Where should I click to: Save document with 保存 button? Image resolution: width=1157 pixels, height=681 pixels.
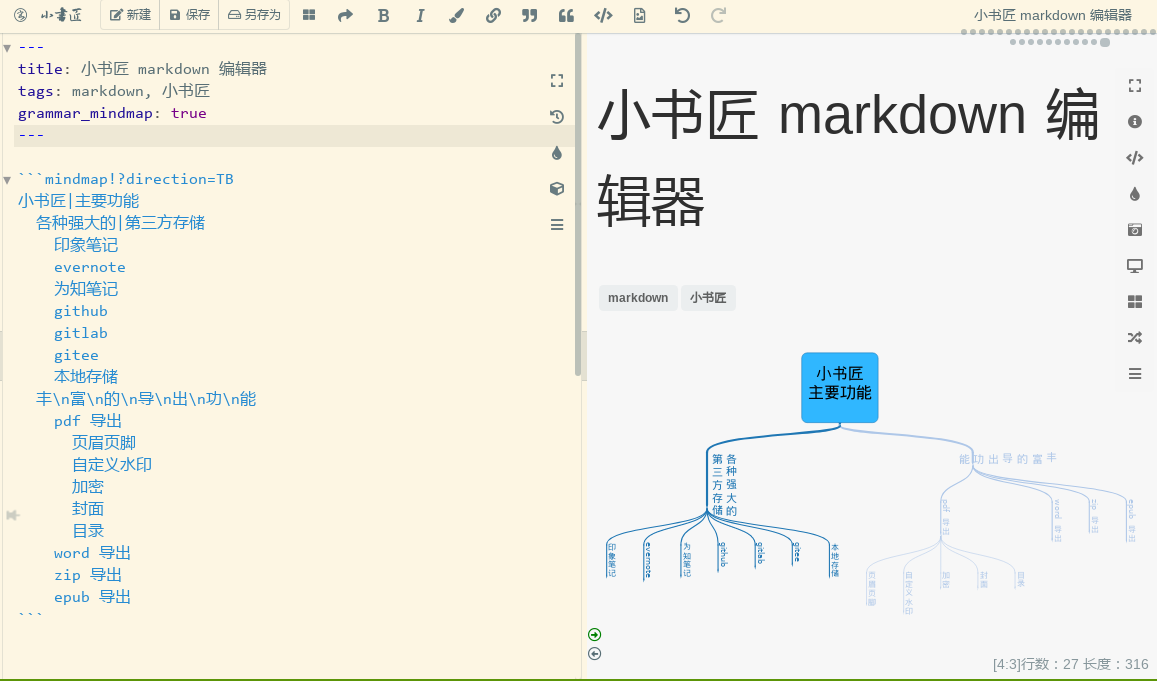(x=189, y=15)
